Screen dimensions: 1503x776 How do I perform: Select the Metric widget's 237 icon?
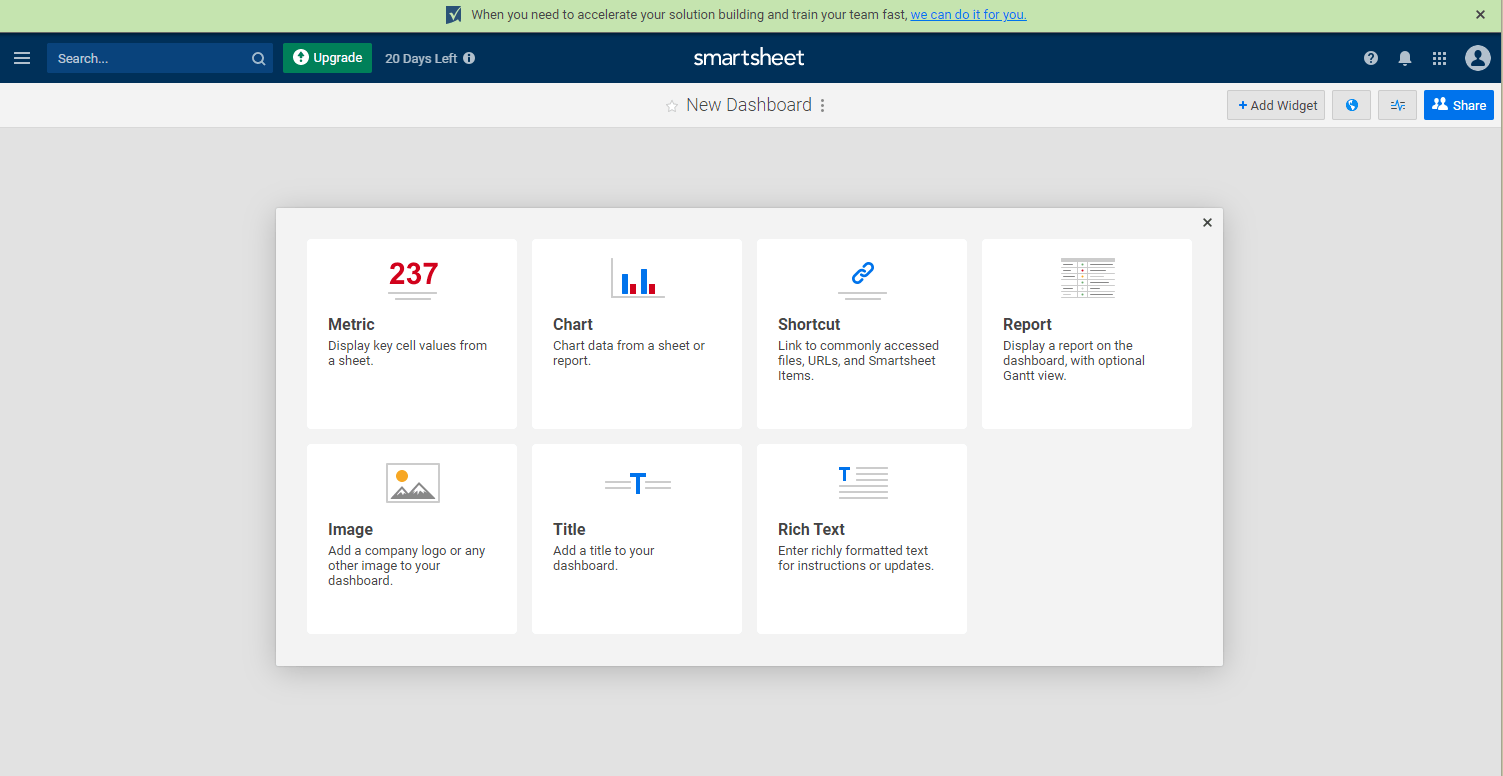413,278
